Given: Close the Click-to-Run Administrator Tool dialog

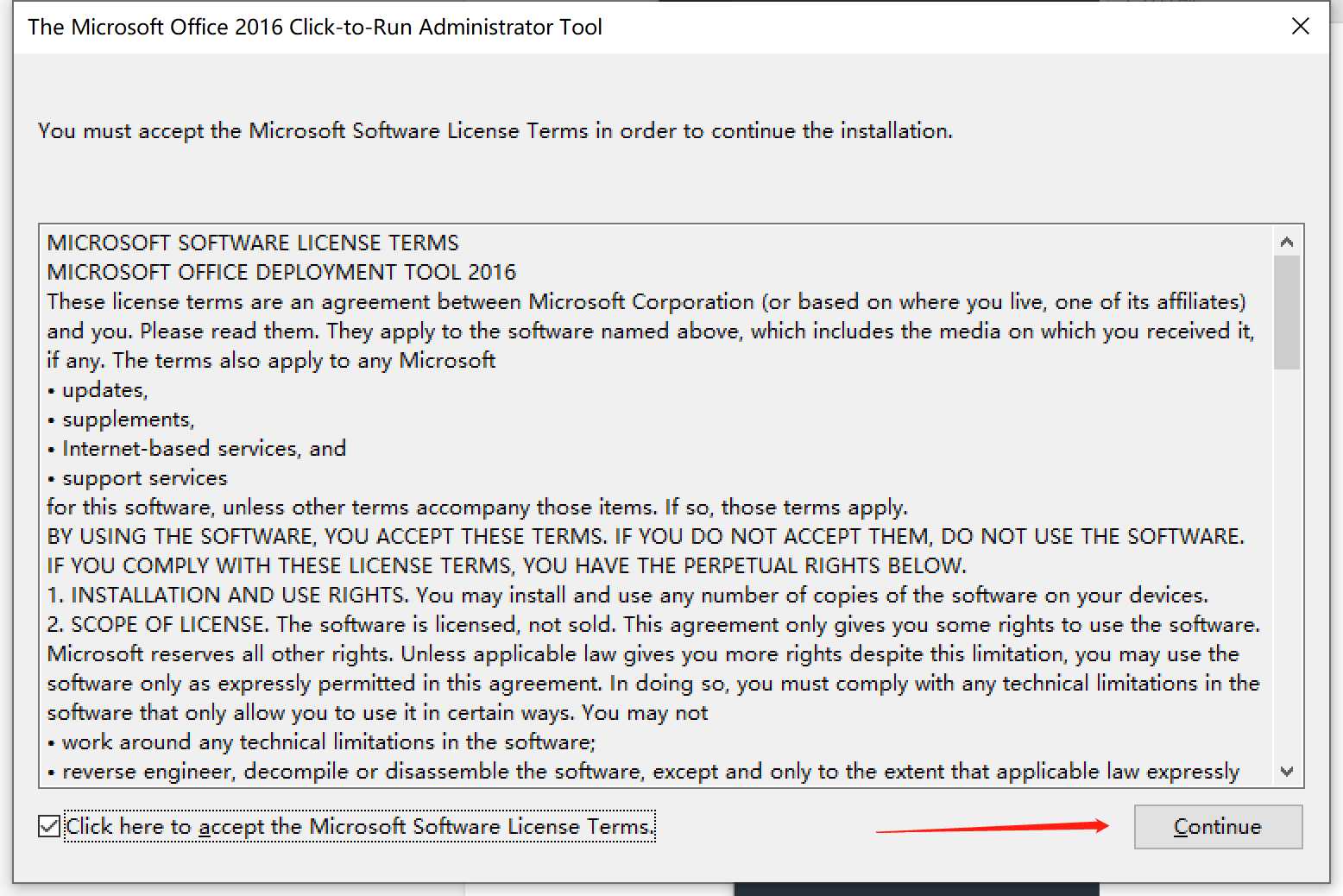Looking at the screenshot, I should click(x=1300, y=27).
